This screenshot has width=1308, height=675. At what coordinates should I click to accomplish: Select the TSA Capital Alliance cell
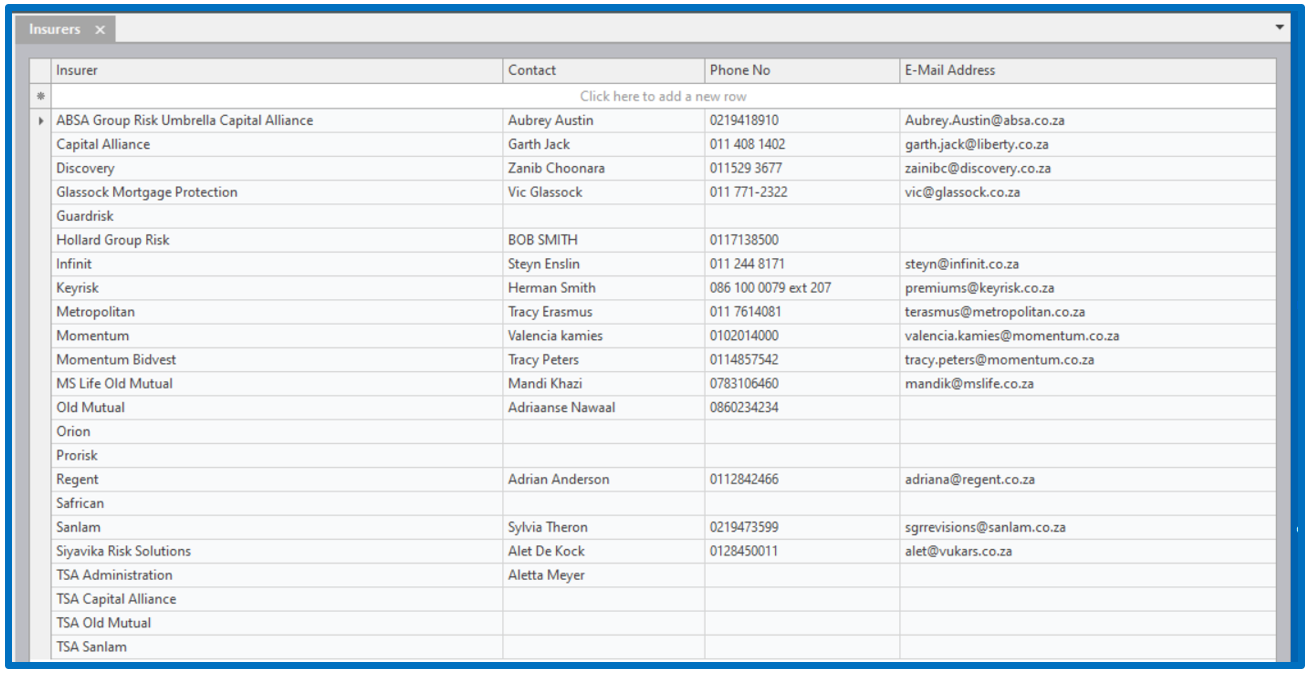point(277,600)
